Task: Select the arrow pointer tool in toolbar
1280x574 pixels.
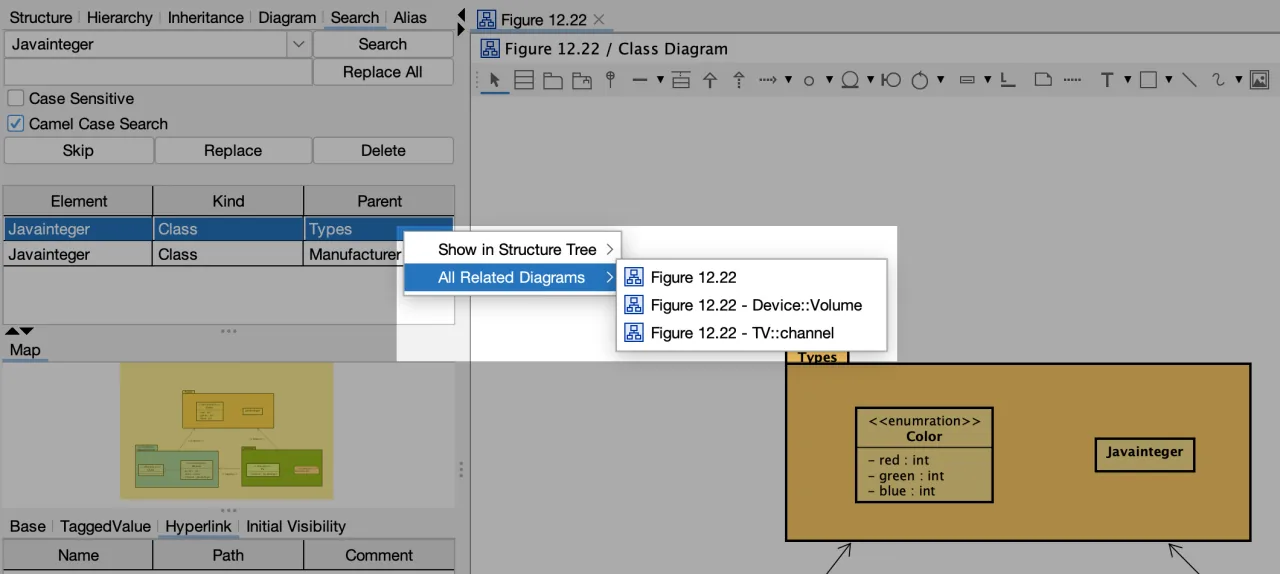Action: pyautogui.click(x=495, y=80)
